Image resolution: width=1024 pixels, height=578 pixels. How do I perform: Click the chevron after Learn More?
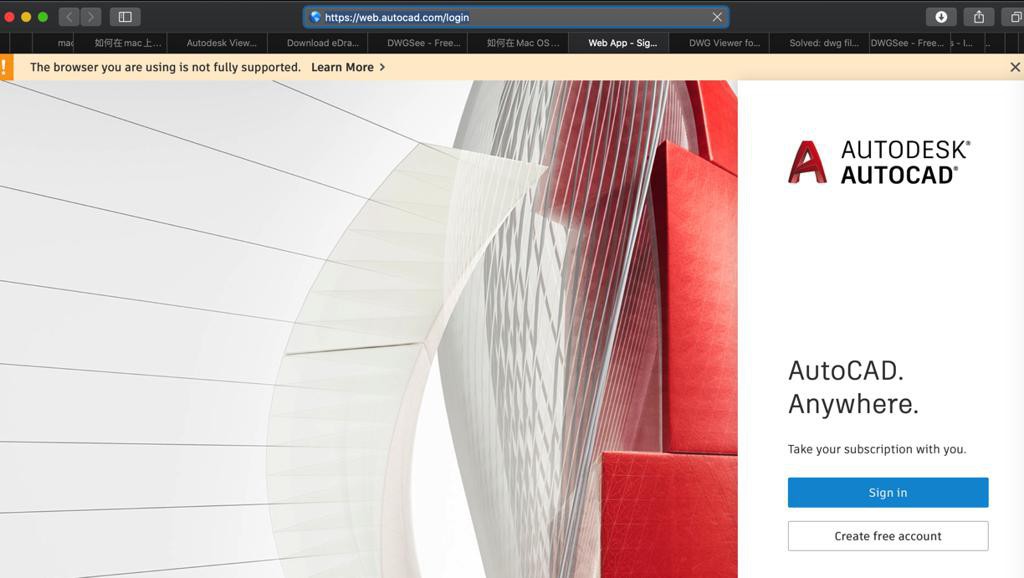pyautogui.click(x=382, y=67)
